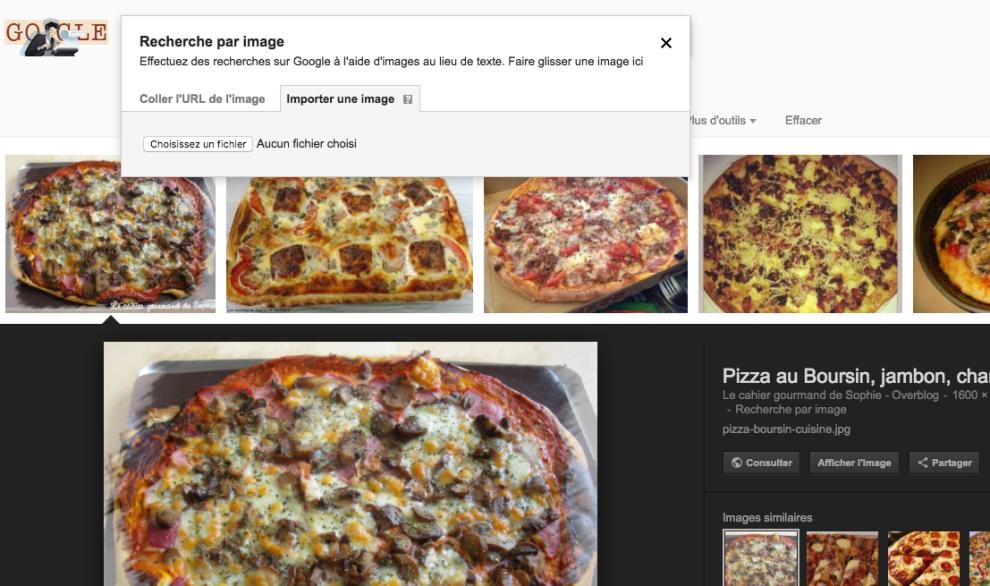The width and height of the screenshot is (990, 586).
Task: Click the Effacer link
Action: pos(803,121)
